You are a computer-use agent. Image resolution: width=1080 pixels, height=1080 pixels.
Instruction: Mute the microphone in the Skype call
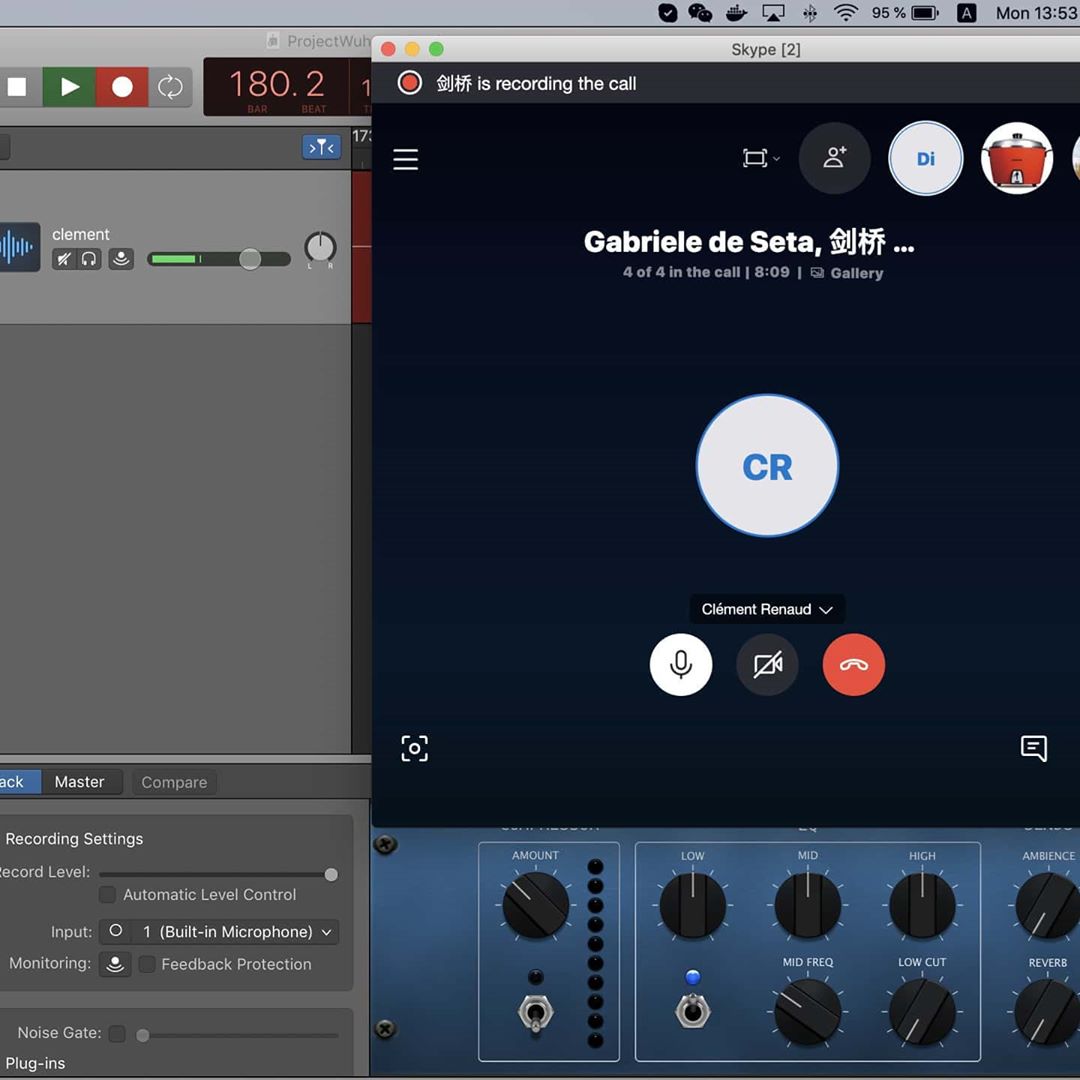pyautogui.click(x=681, y=665)
